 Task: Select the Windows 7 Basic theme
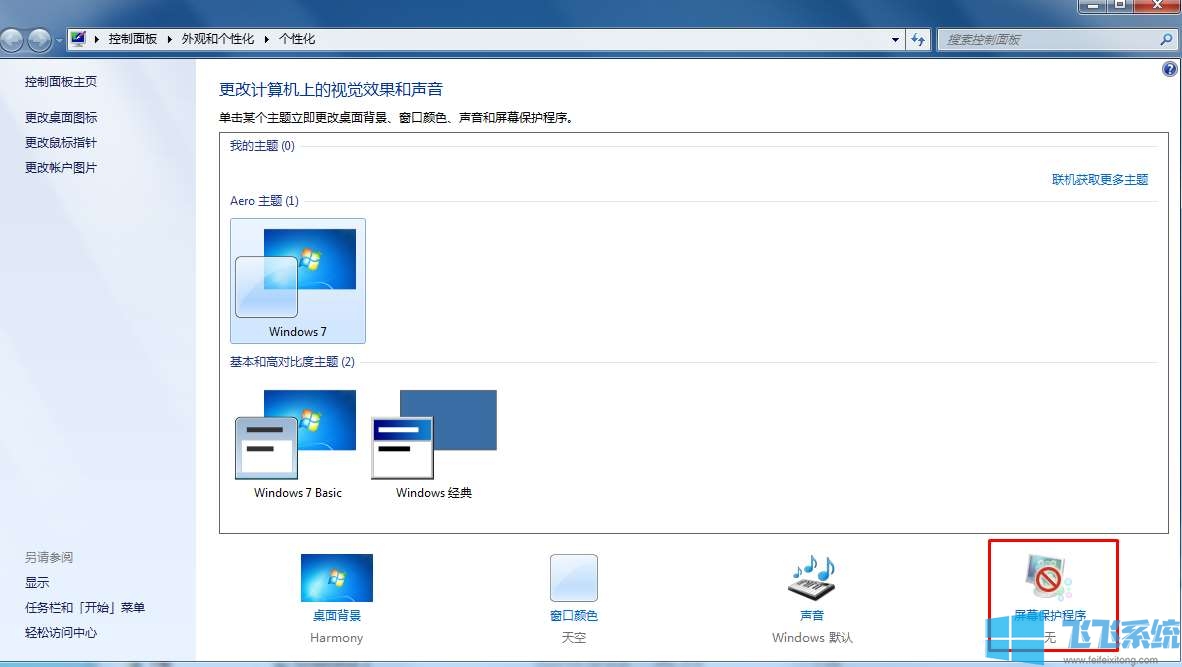pyautogui.click(x=297, y=433)
